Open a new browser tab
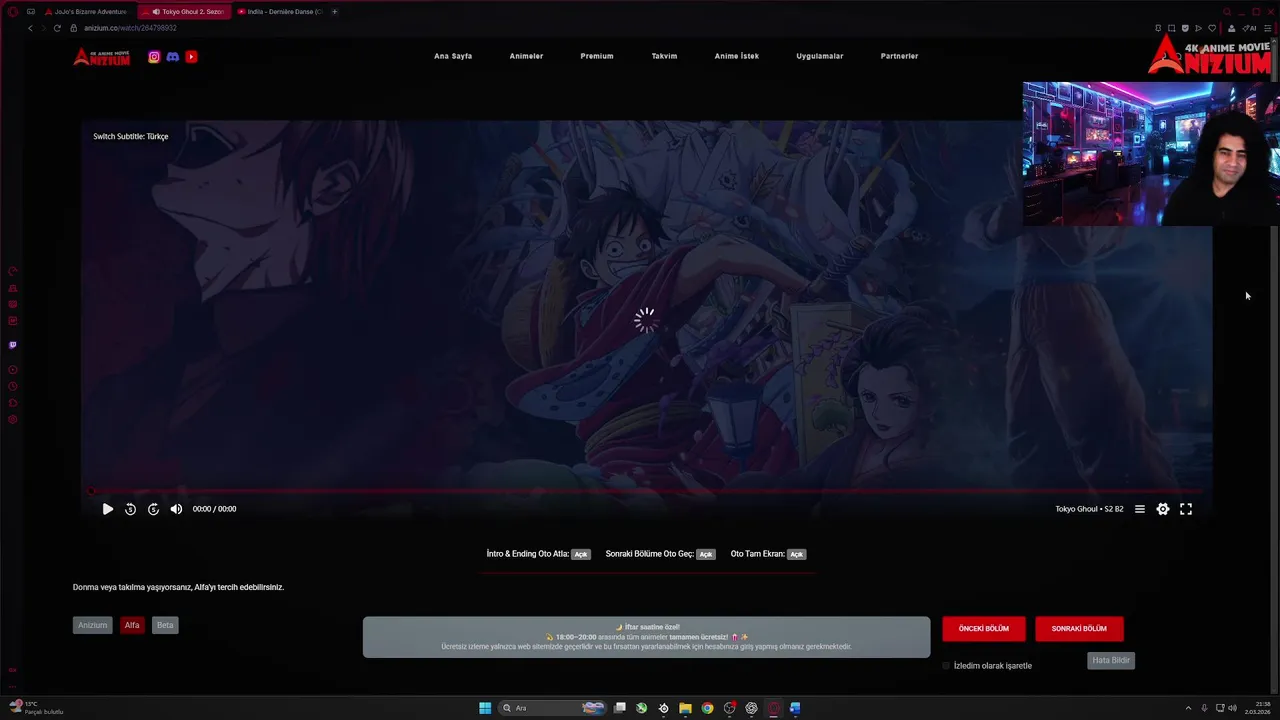 click(x=334, y=12)
